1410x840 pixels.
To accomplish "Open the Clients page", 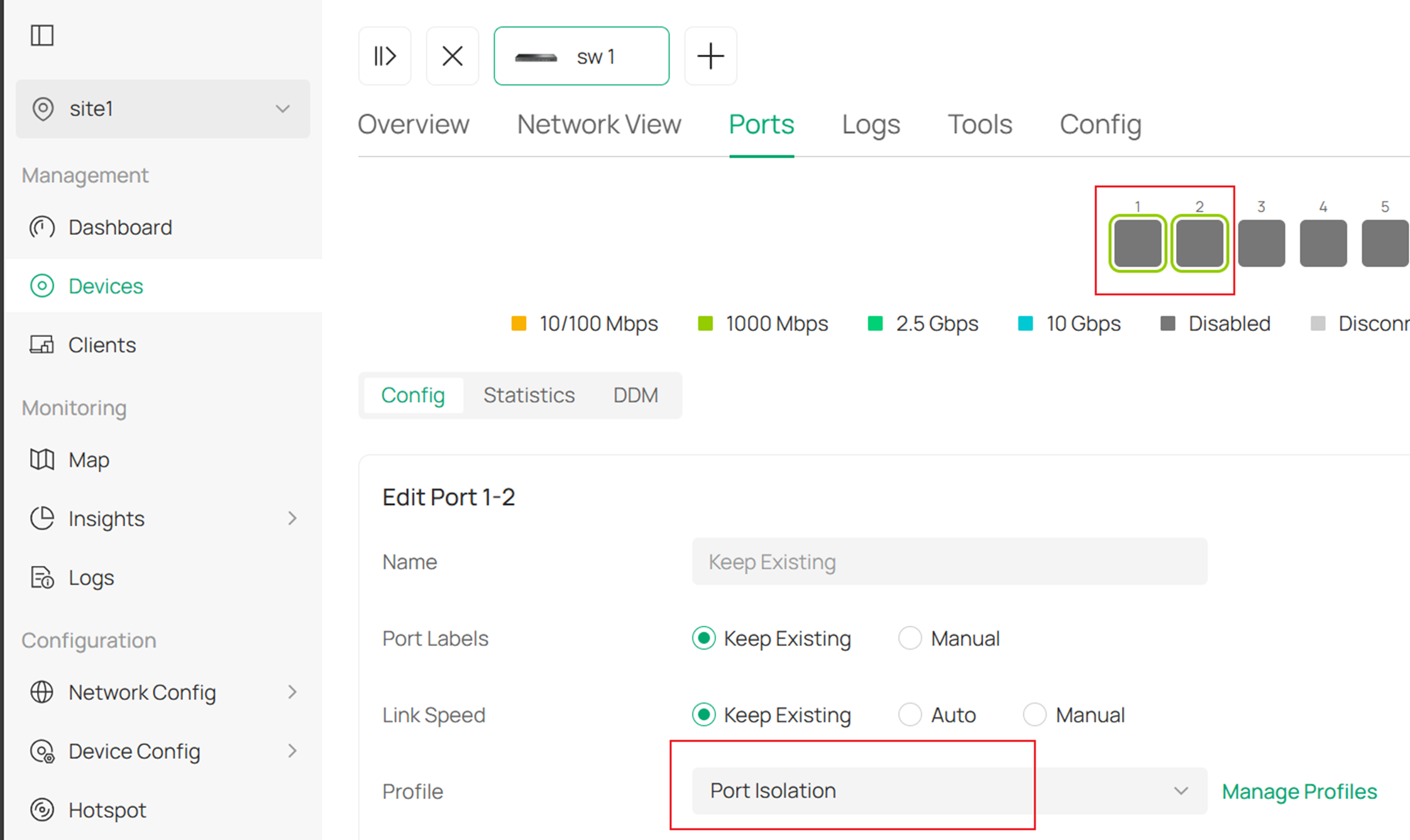I will pos(101,344).
